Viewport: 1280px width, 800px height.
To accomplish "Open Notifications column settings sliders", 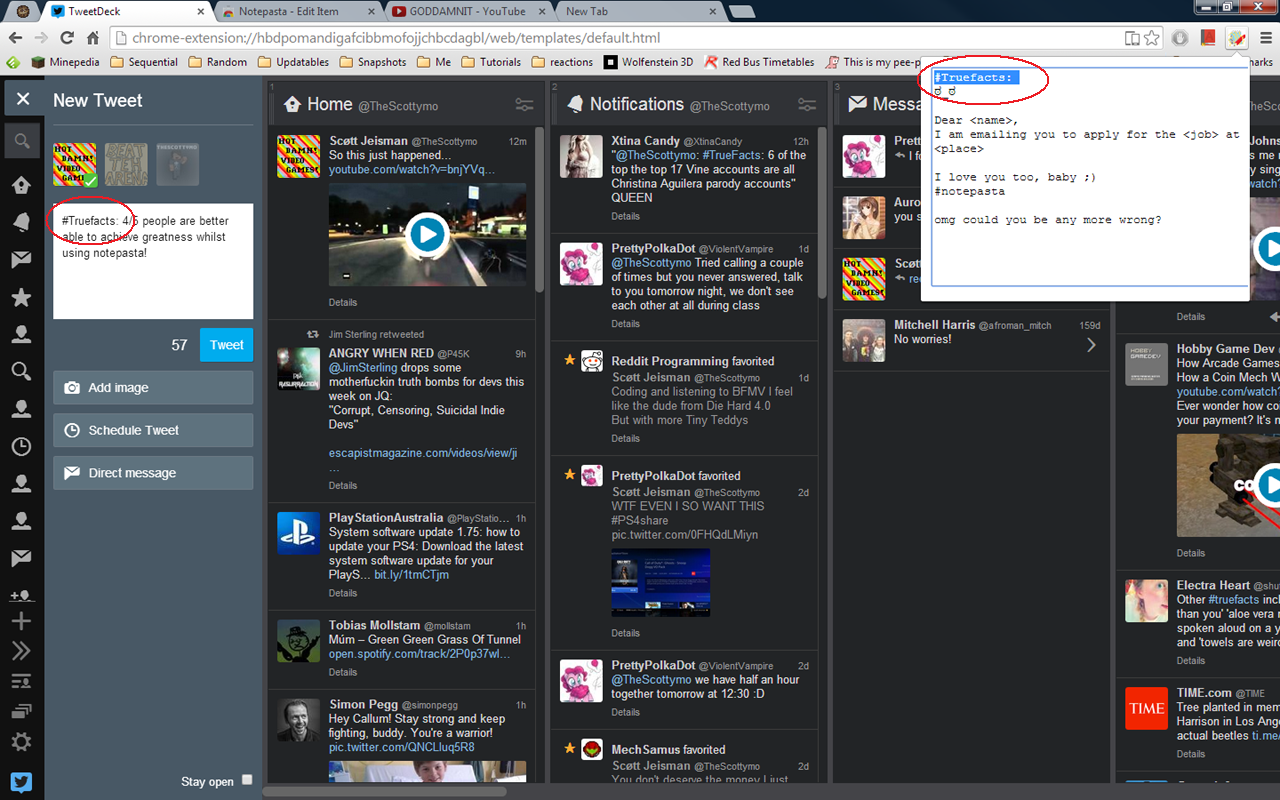I will [808, 104].
